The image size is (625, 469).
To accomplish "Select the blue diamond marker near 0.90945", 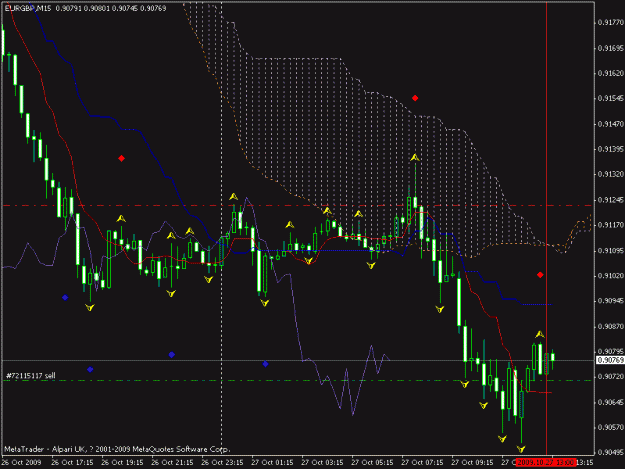I will (65, 297).
